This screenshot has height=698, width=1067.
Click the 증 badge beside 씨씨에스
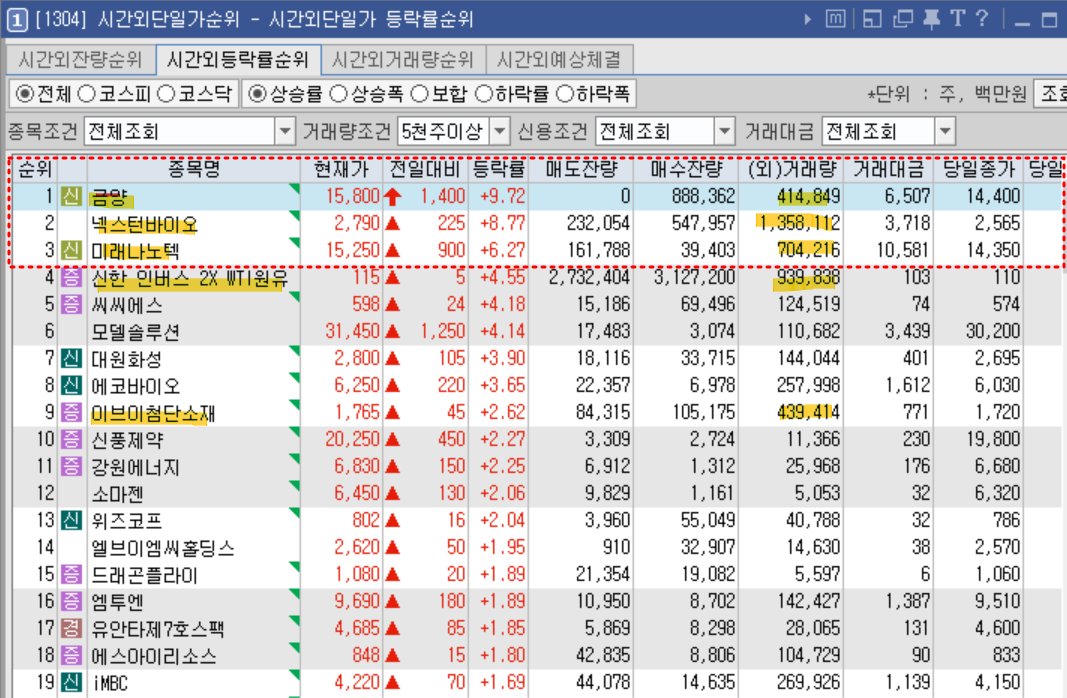71,304
